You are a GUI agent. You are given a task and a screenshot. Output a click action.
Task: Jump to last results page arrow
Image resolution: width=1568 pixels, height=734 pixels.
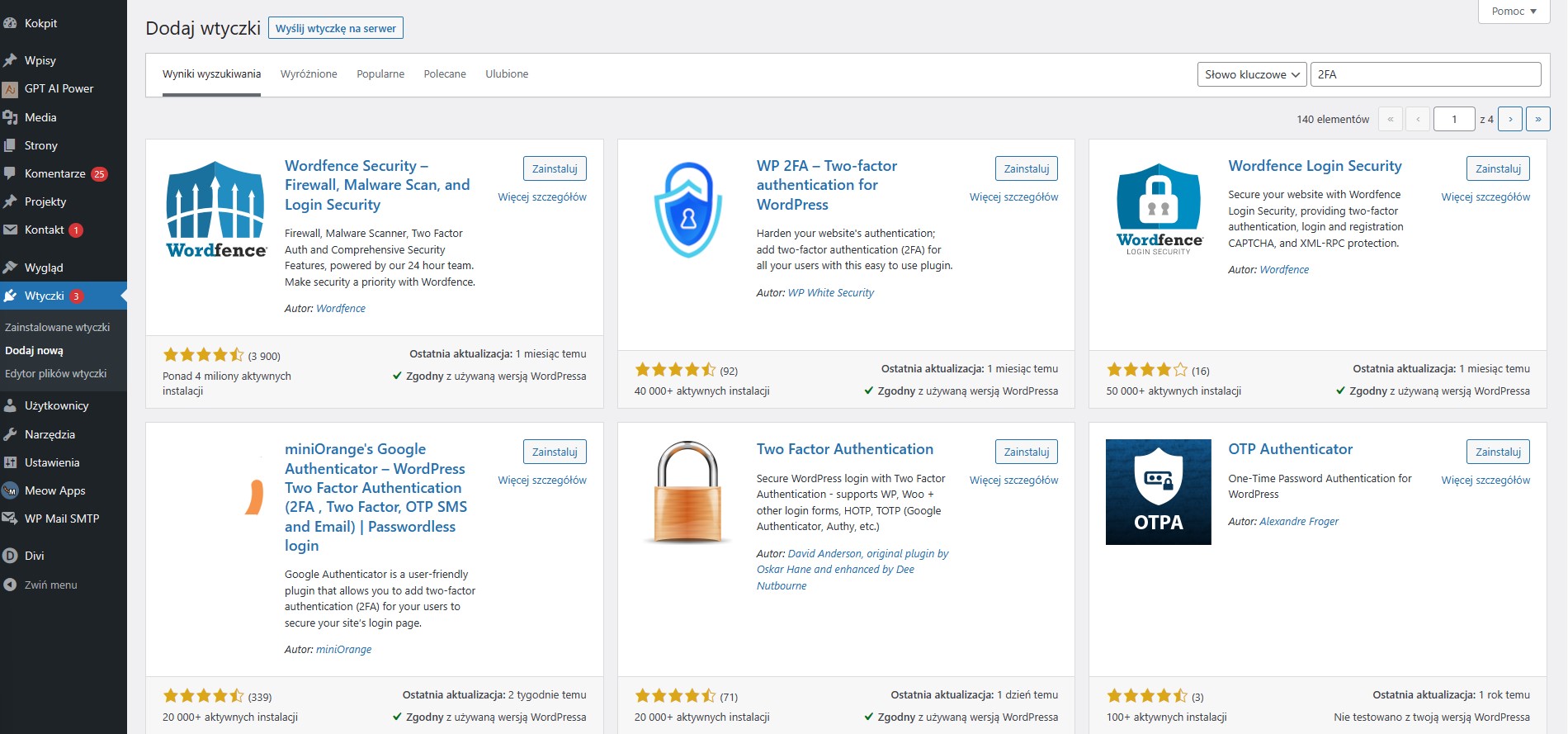(1538, 119)
